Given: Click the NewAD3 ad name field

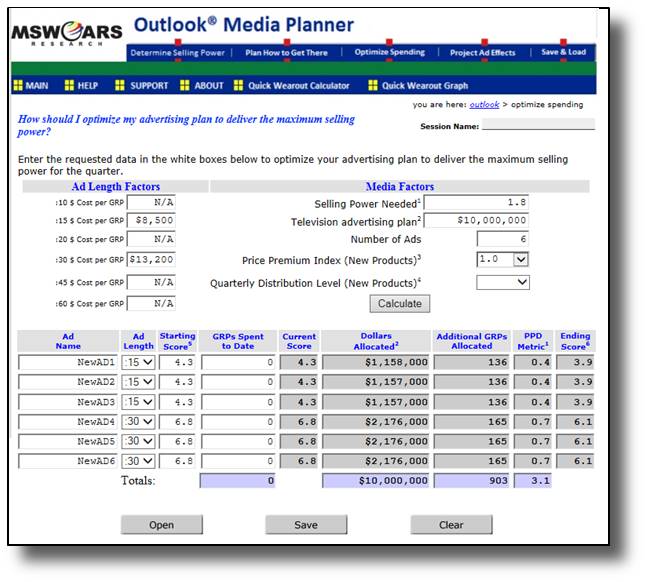Looking at the screenshot, I should (68, 402).
